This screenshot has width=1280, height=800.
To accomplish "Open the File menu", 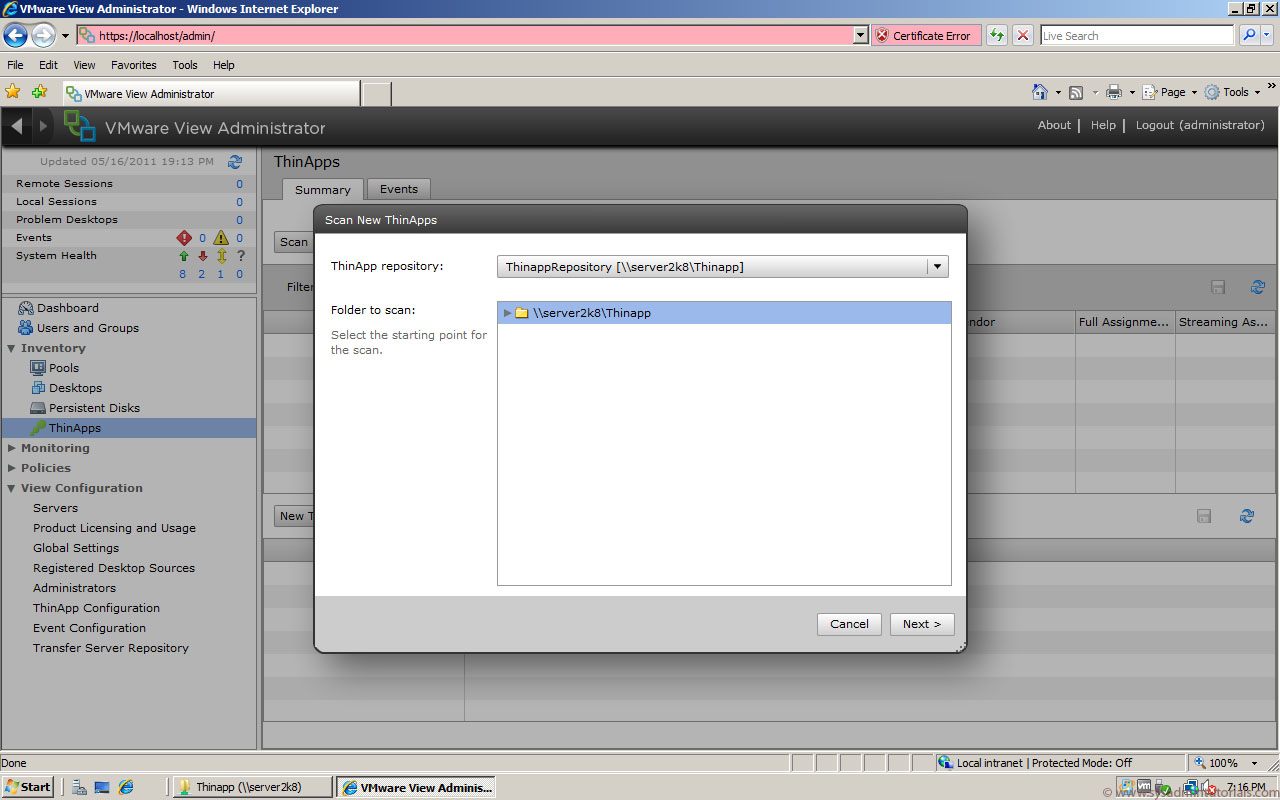I will (x=15, y=65).
